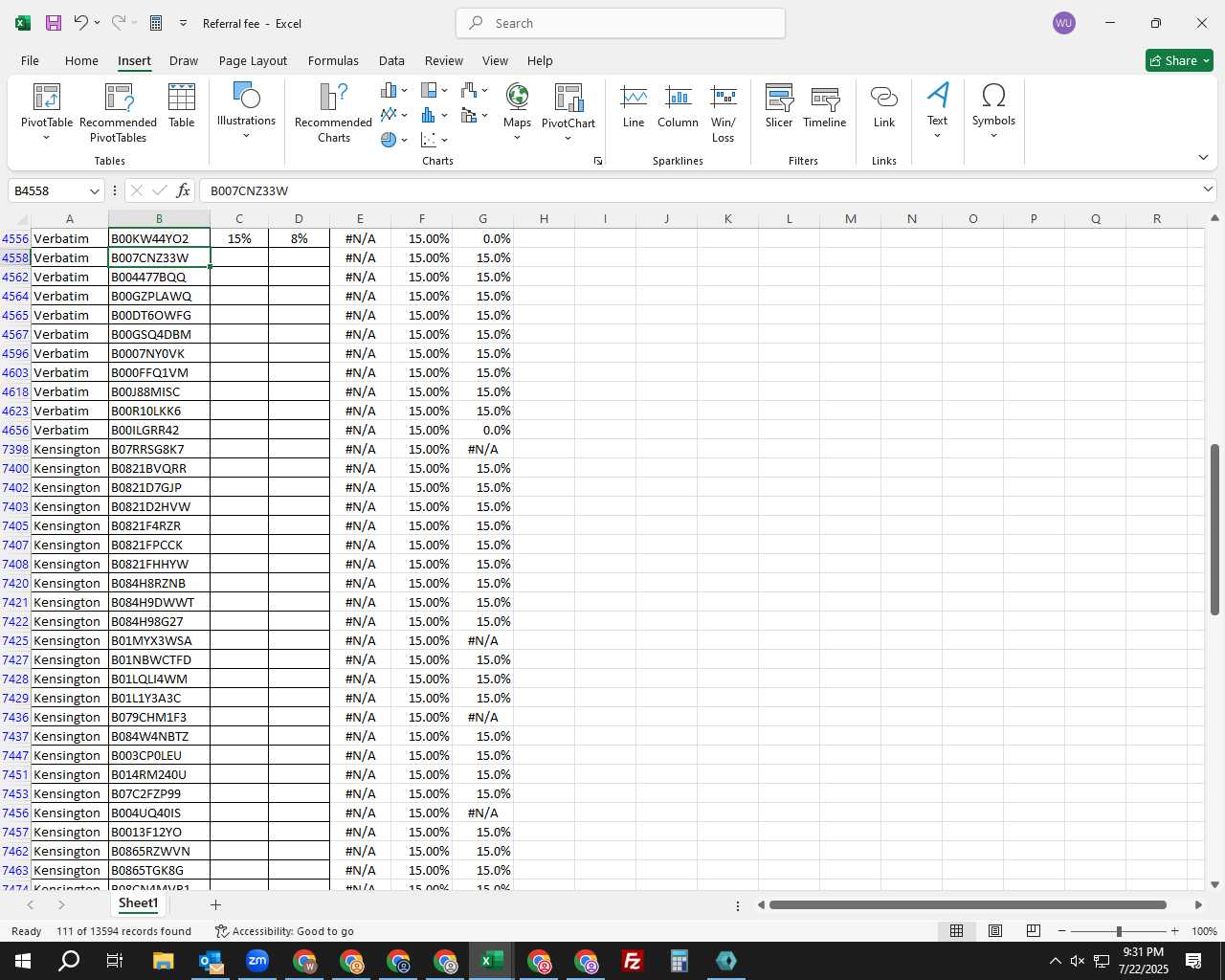Open the Charts dialog launcher
Image resolution: width=1225 pixels, height=980 pixels.
(x=598, y=161)
